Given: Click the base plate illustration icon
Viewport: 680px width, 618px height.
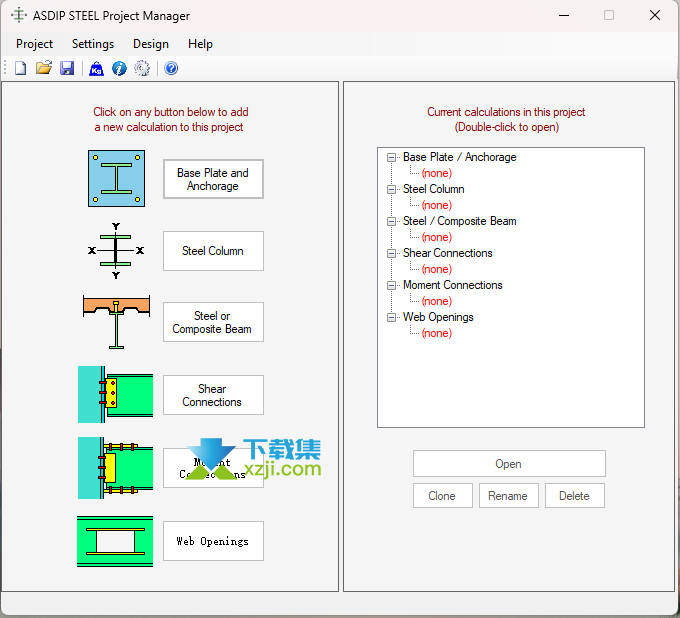Looking at the screenshot, I should coord(116,178).
